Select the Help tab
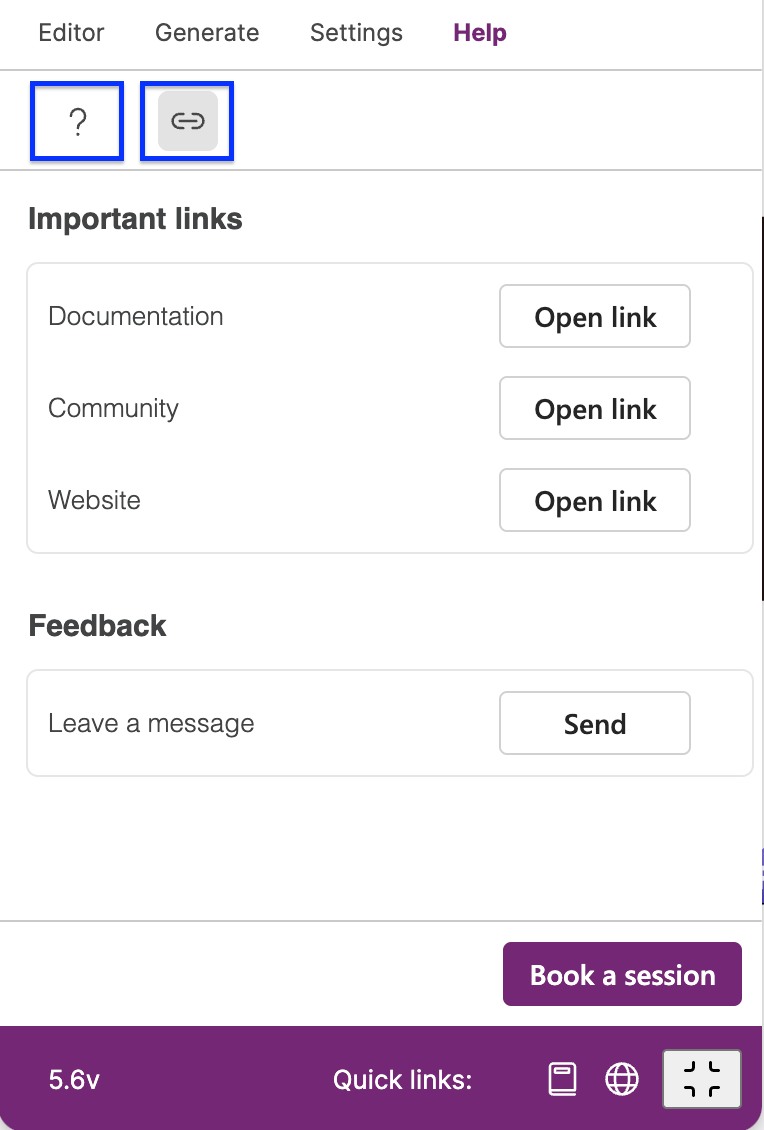 (480, 32)
